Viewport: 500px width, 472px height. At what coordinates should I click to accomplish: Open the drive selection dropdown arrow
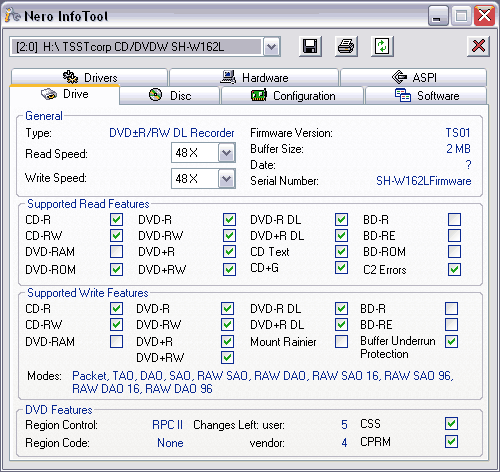[272, 47]
